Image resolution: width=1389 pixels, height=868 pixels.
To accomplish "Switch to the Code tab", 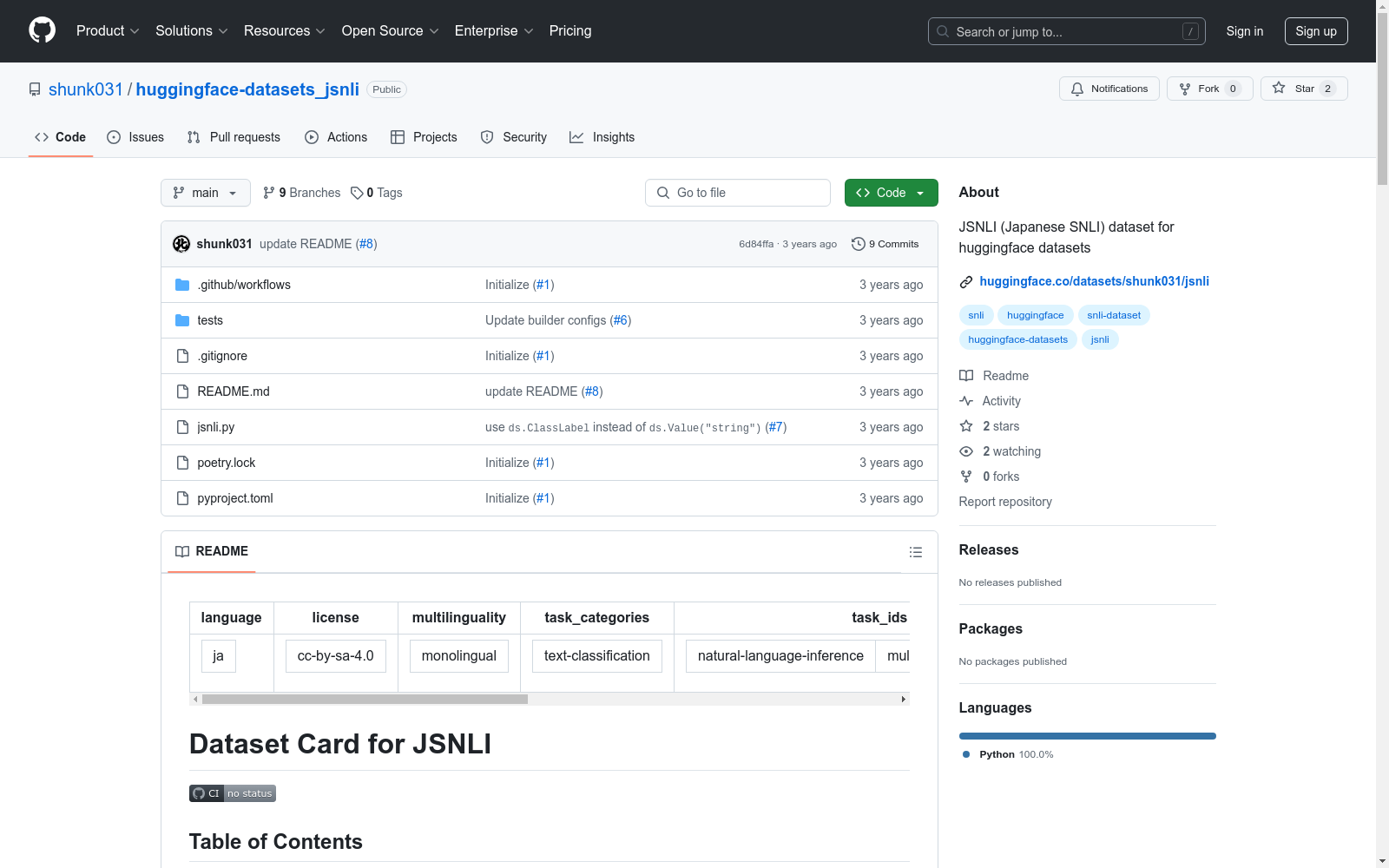I will point(61,137).
